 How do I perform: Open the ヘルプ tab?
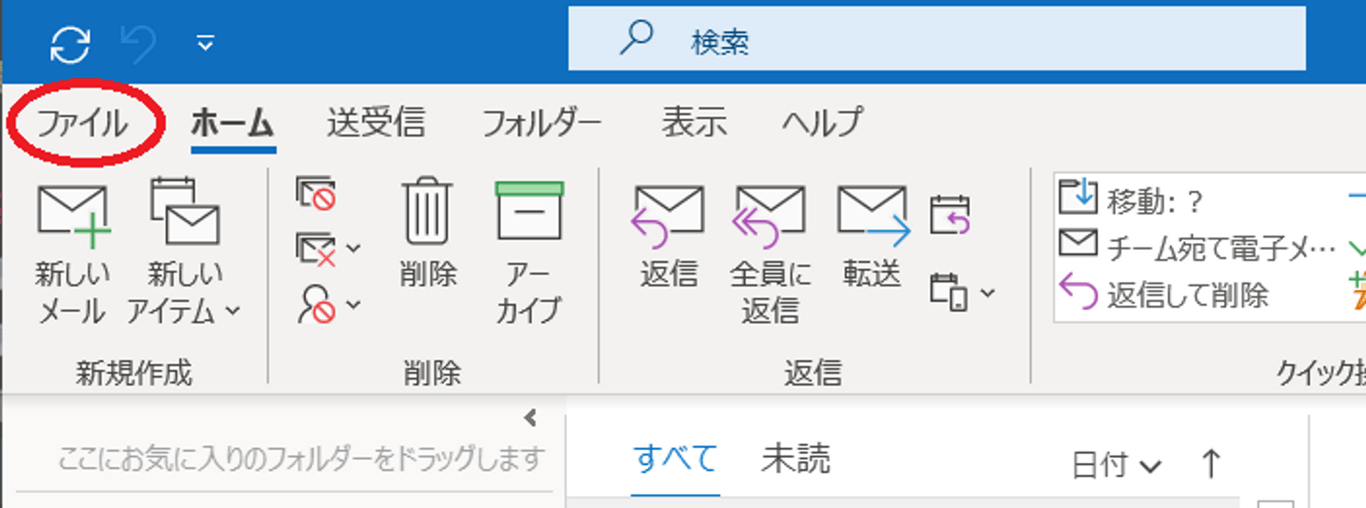822,123
